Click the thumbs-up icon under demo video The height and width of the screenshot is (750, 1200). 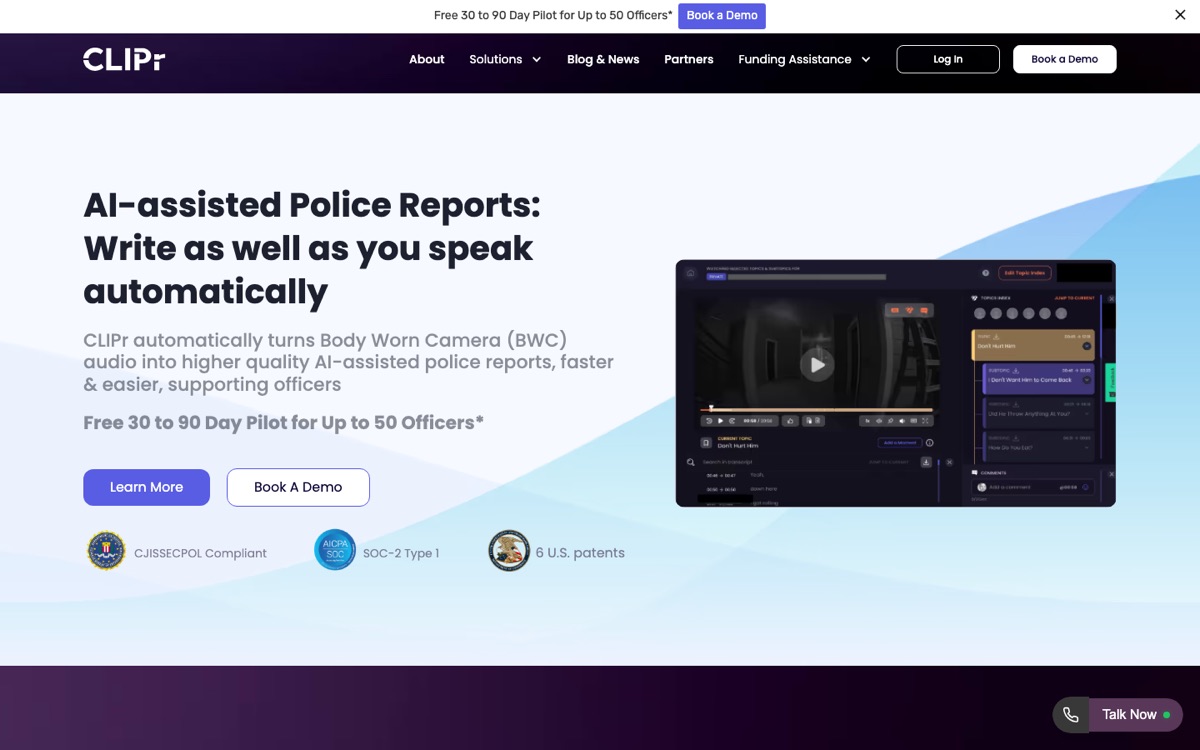(790, 421)
